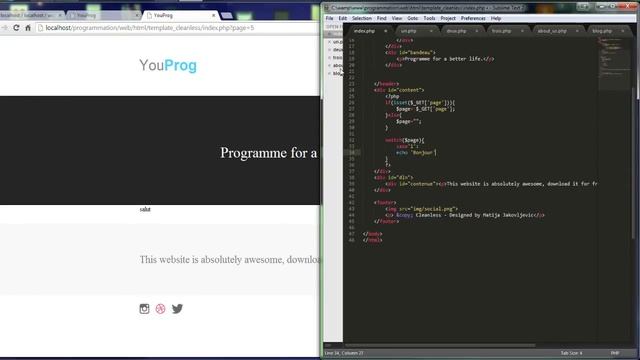
Task: Open the Project menu
Action: click(x=448, y=18)
